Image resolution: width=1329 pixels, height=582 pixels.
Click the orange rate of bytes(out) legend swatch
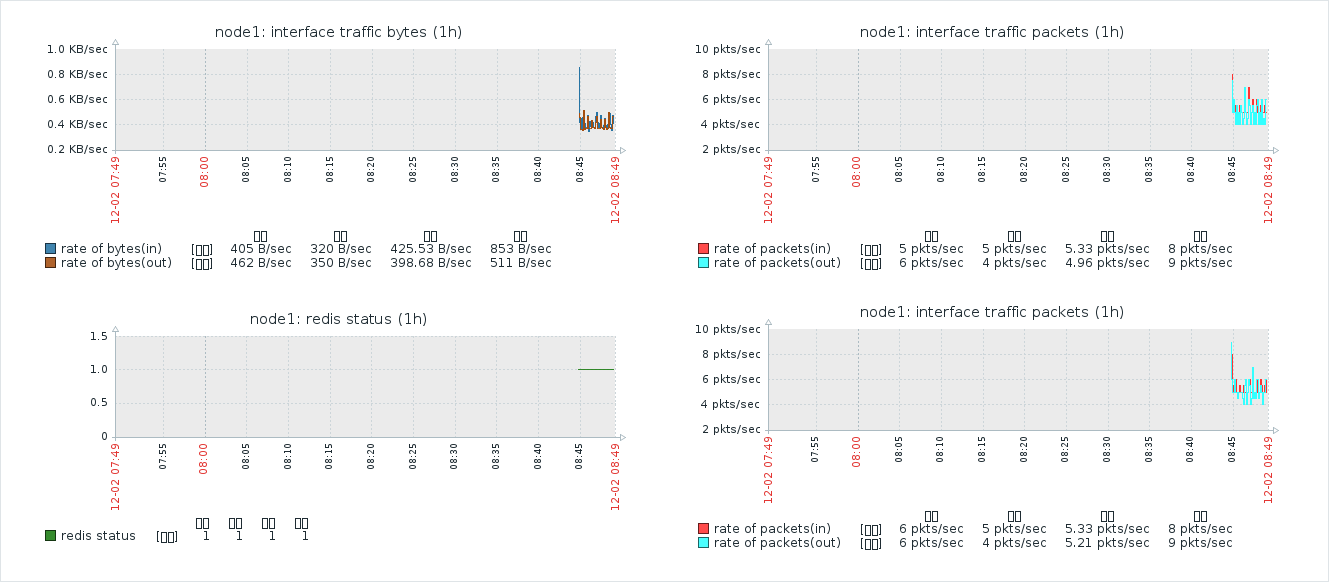(51, 263)
